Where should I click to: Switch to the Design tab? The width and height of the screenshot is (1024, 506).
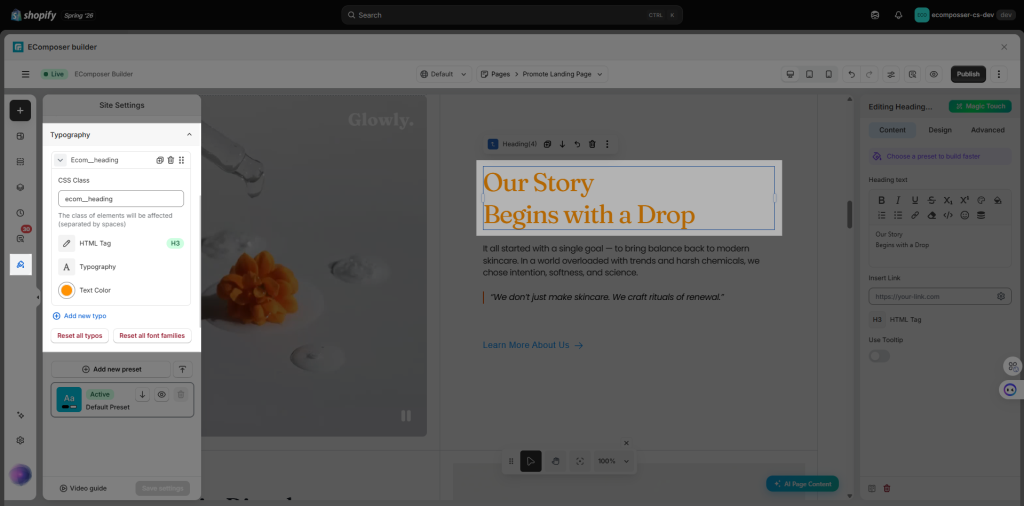[x=940, y=130]
